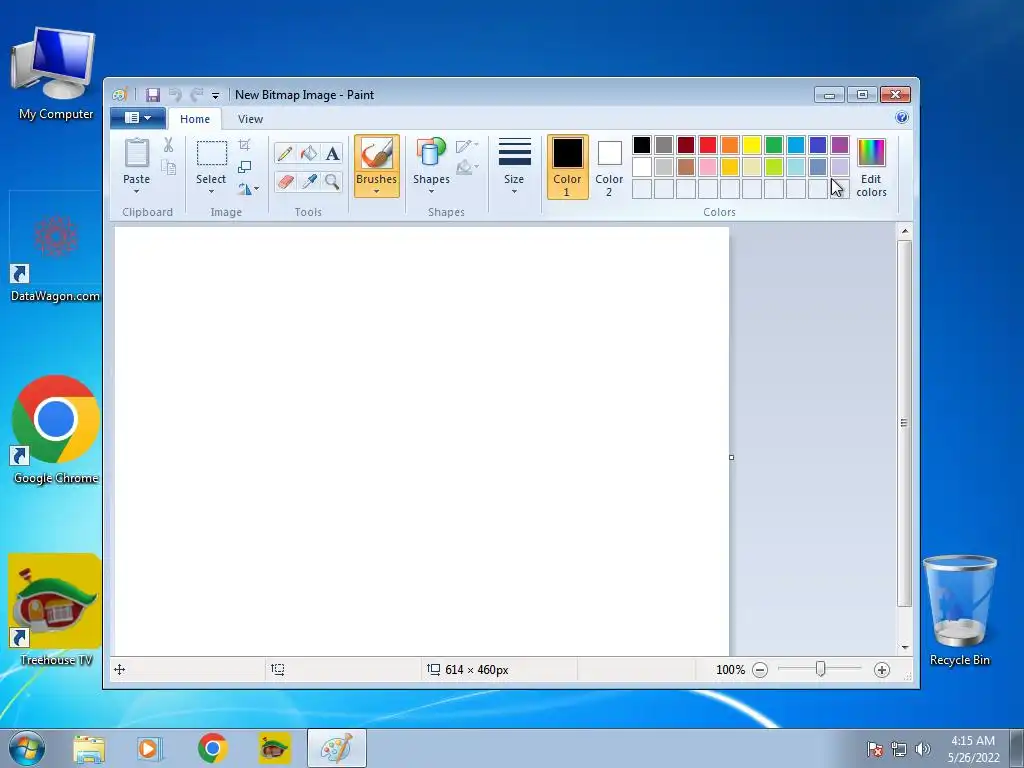Image resolution: width=1024 pixels, height=768 pixels.
Task: Select the Magnifier tool
Action: pos(332,181)
